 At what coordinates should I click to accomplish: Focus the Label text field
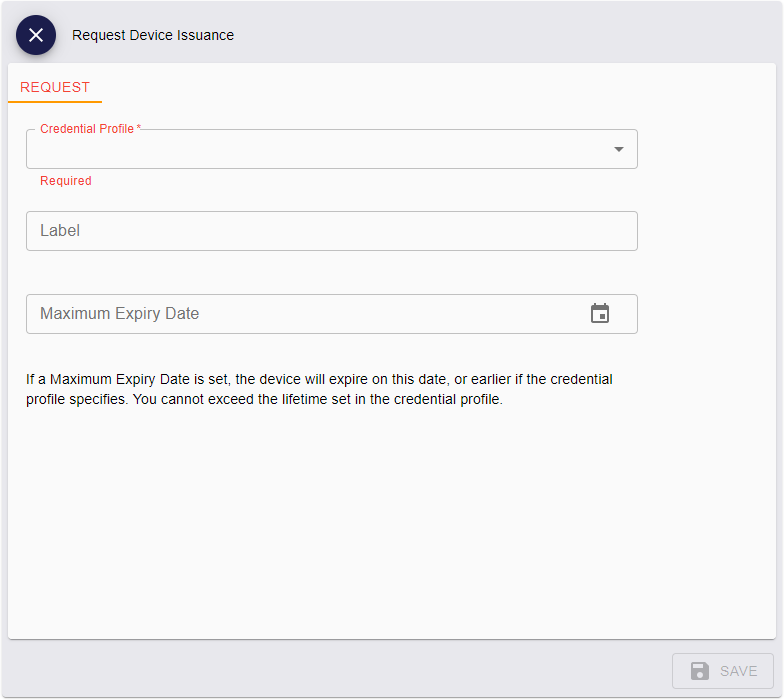click(331, 231)
